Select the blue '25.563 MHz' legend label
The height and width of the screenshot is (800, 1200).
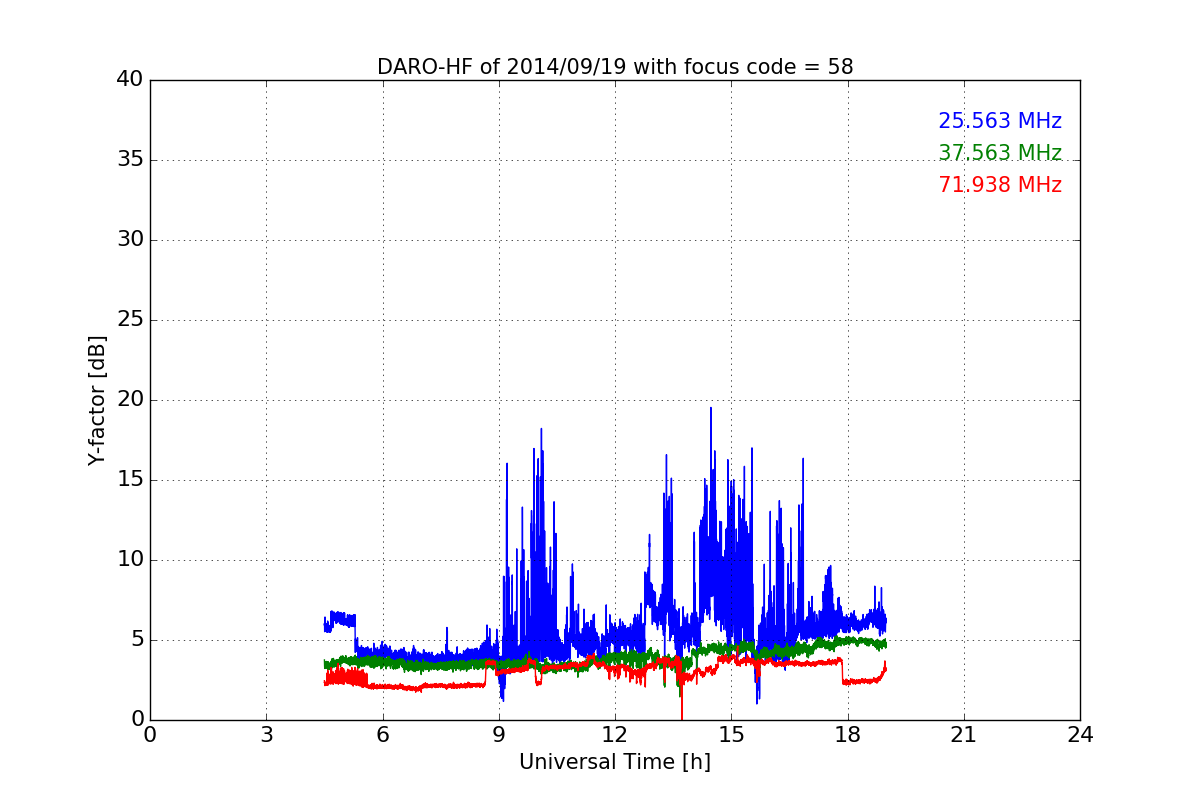[1000, 121]
